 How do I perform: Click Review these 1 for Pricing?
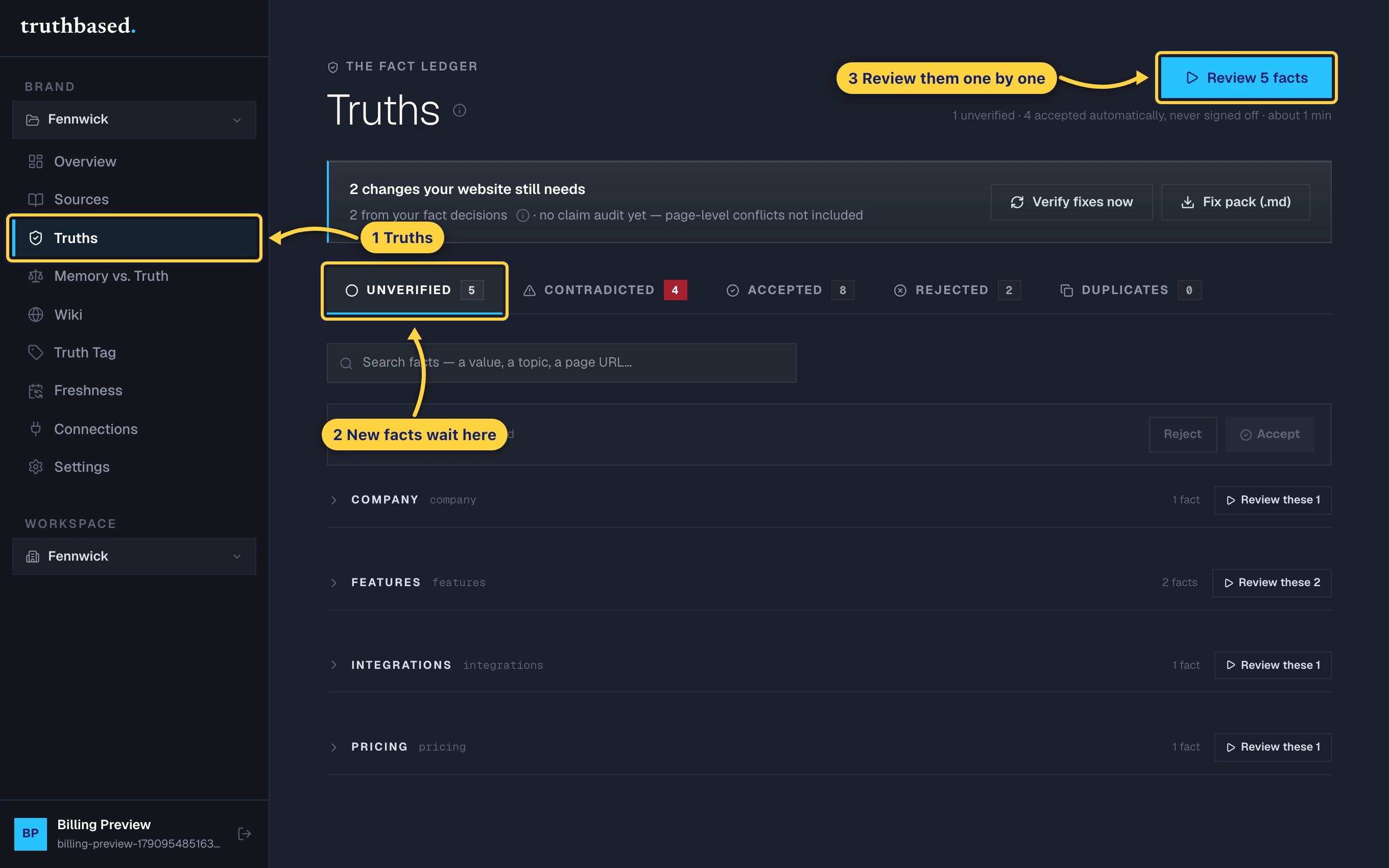pyautogui.click(x=1273, y=747)
